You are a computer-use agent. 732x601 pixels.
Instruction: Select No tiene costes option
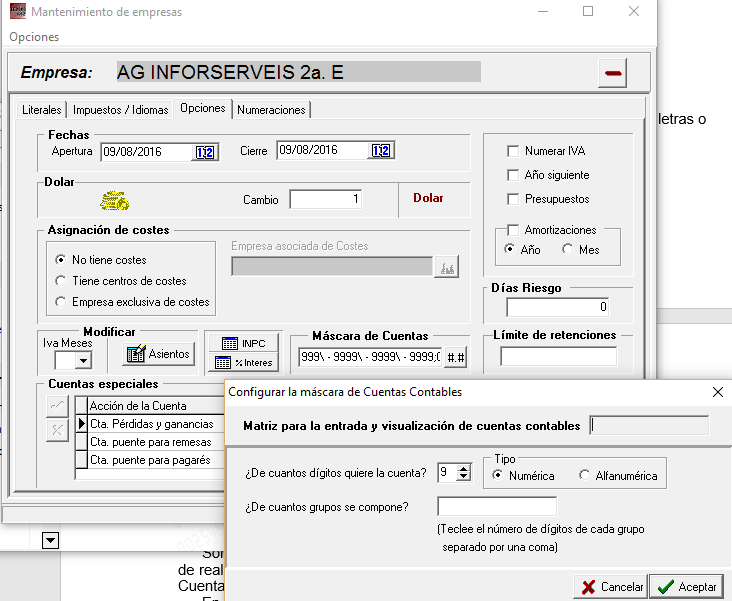click(60, 260)
